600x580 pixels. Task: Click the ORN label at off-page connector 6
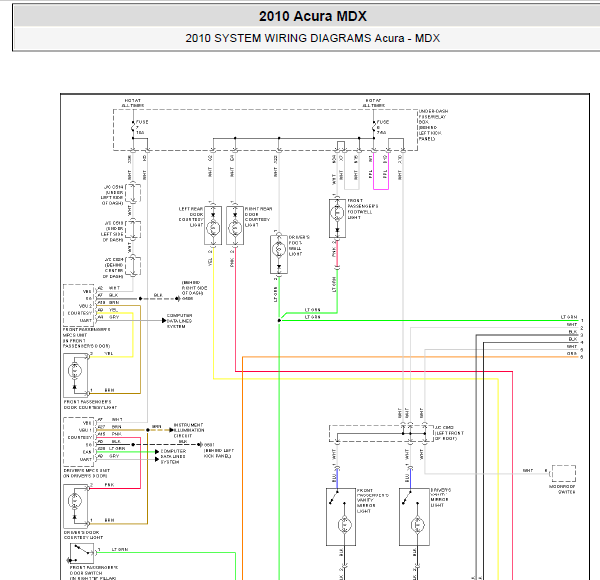[572, 354]
